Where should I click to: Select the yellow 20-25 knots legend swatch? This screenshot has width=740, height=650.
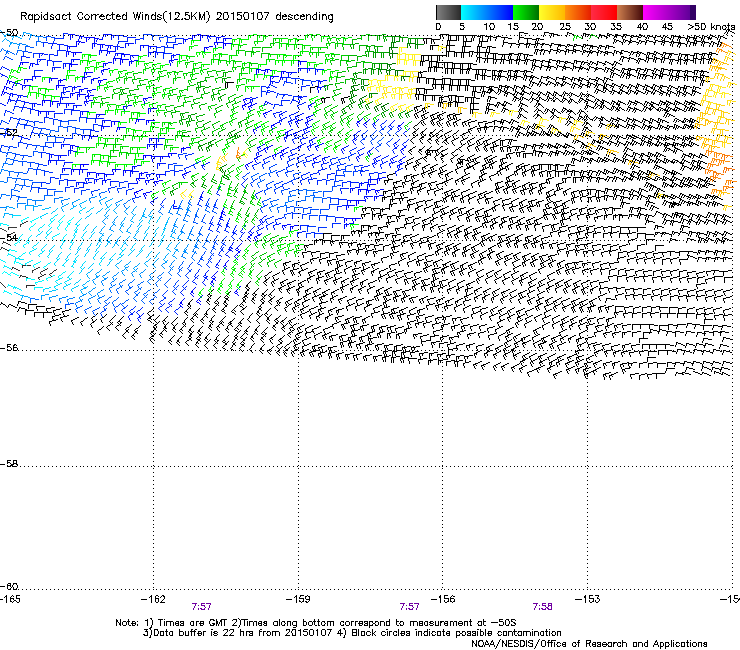coord(552,12)
